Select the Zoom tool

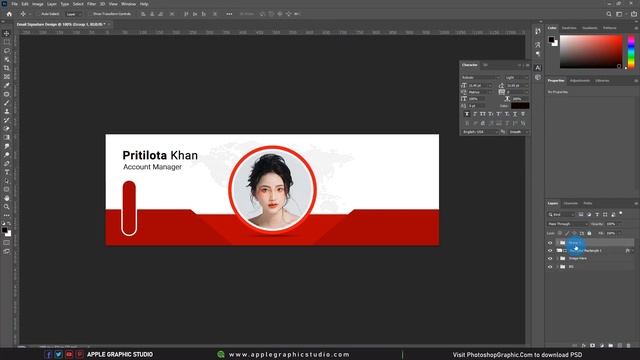click(7, 207)
